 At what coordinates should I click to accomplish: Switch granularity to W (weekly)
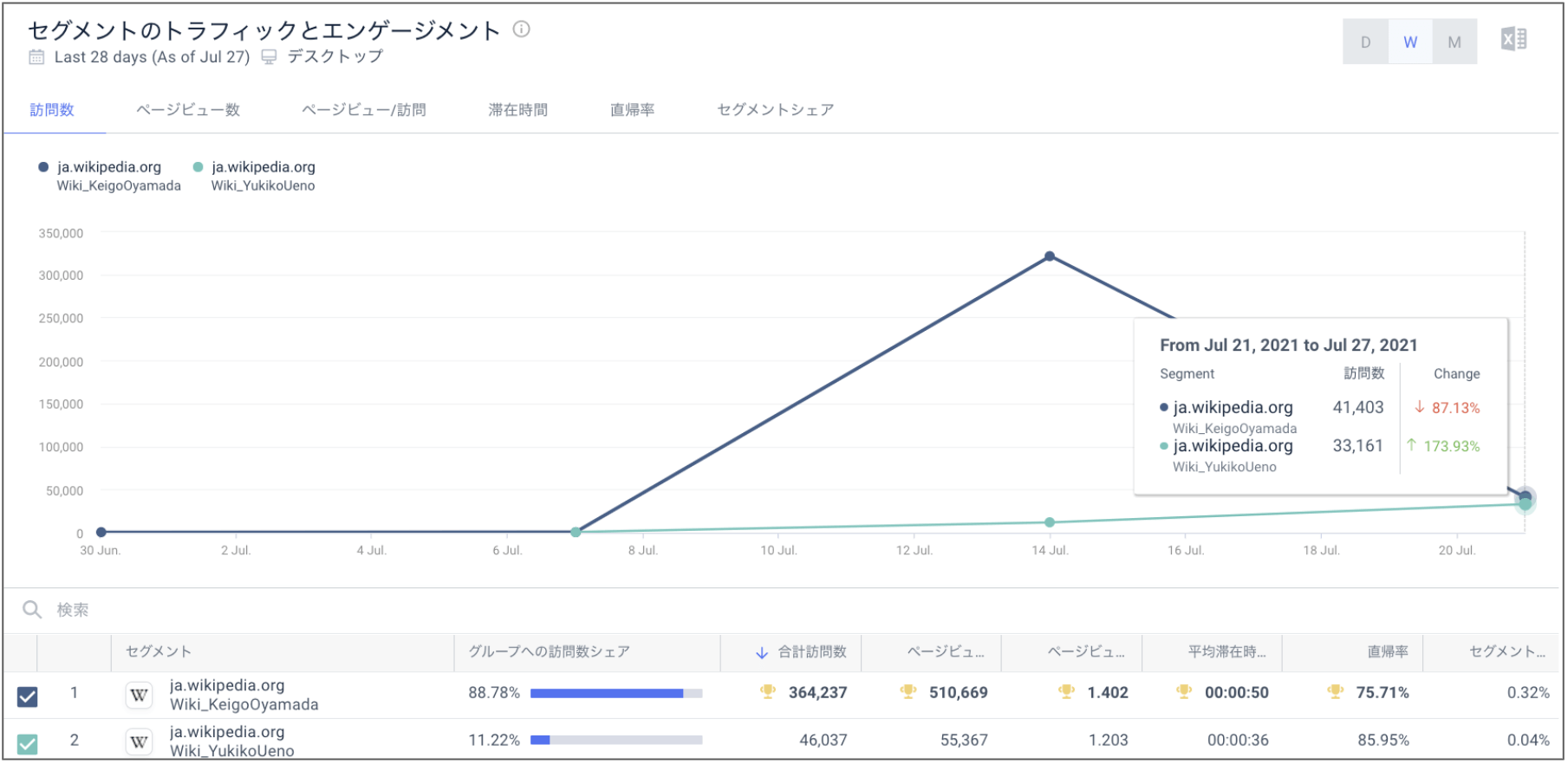click(x=1410, y=42)
